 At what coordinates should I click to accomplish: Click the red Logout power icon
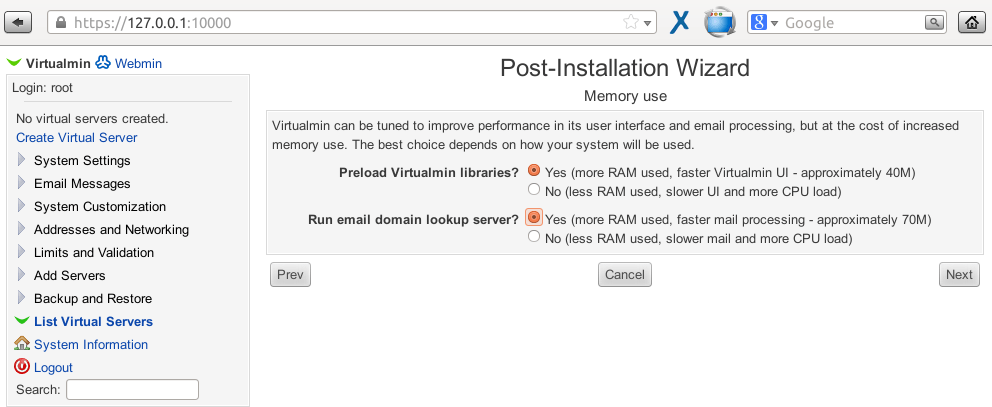click(x=22, y=366)
